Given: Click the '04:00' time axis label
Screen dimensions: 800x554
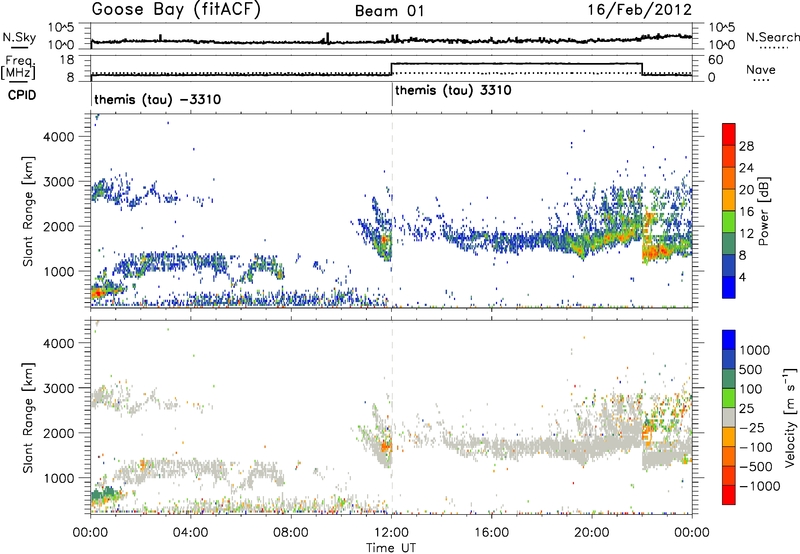Looking at the screenshot, I should point(191,533).
